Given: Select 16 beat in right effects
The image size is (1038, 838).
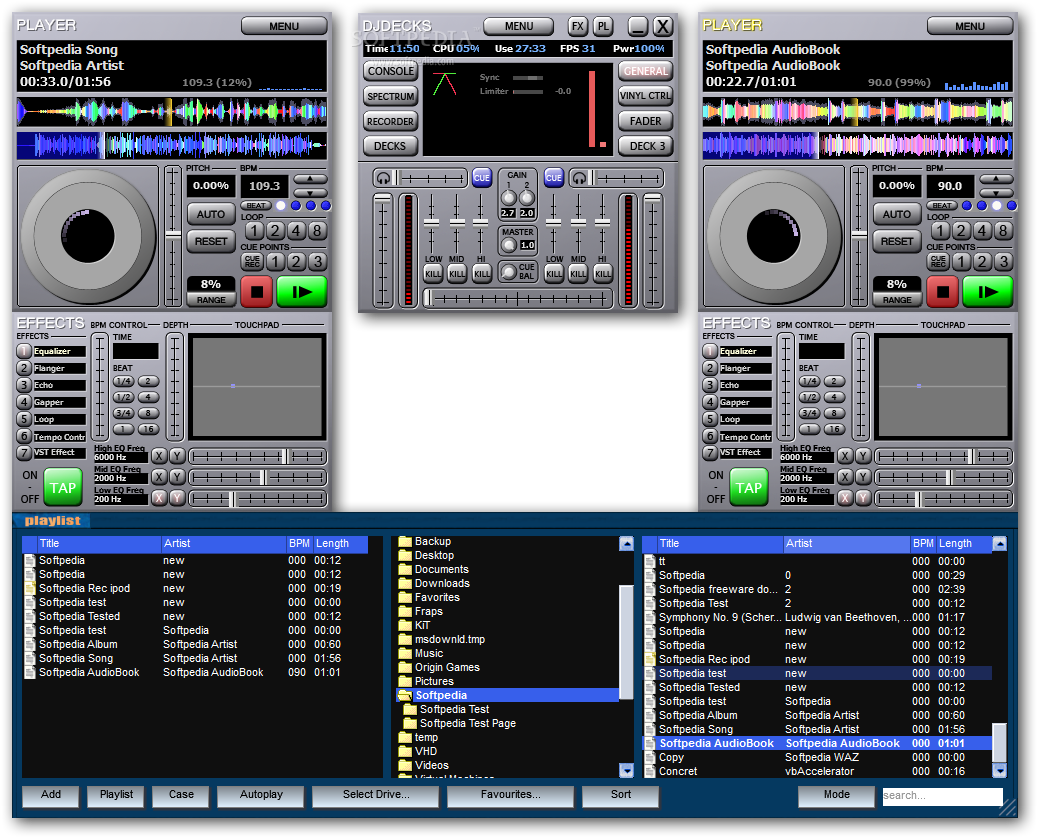Looking at the screenshot, I should 833,429.
